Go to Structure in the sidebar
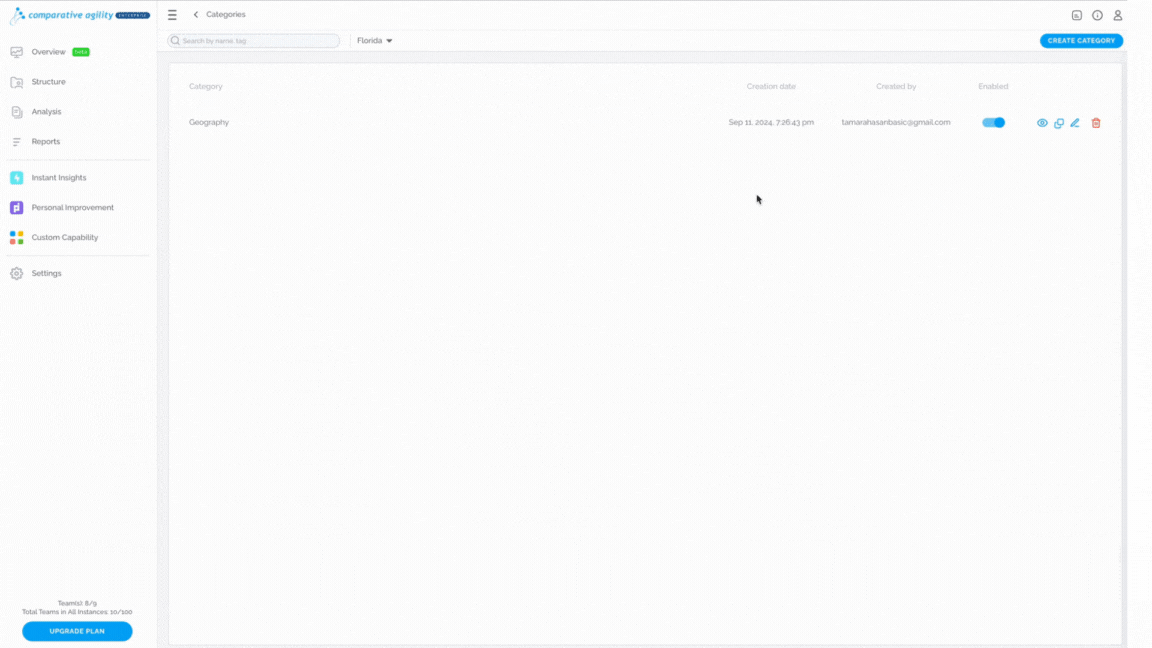 [48, 82]
